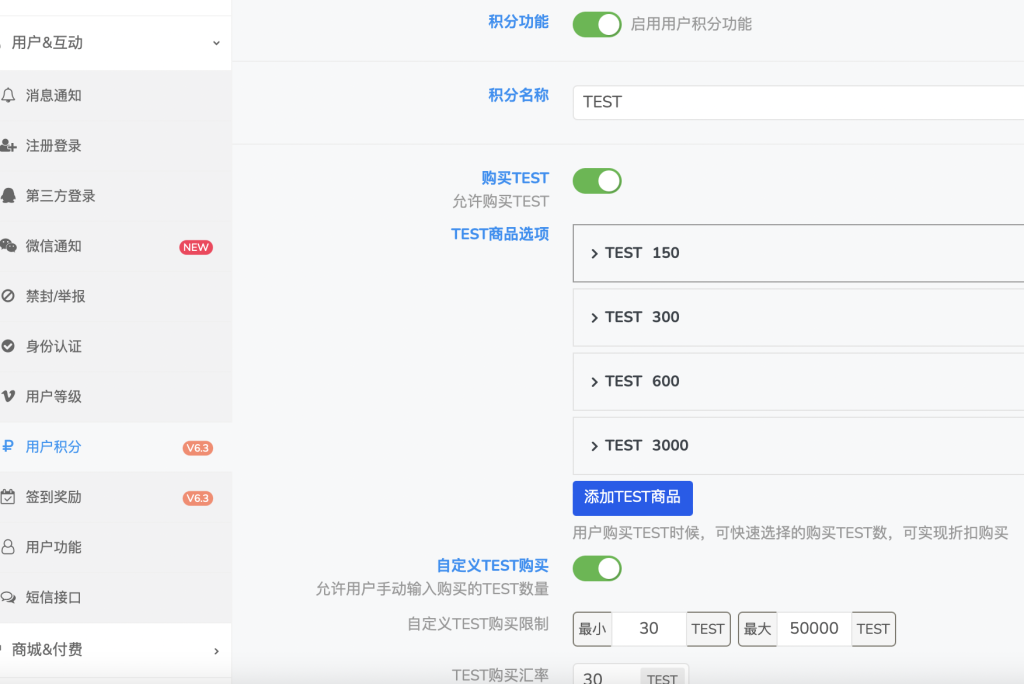Open 注册登录 settings via its sidebar icon
Image resolution: width=1024 pixels, height=684 pixels.
point(11,146)
